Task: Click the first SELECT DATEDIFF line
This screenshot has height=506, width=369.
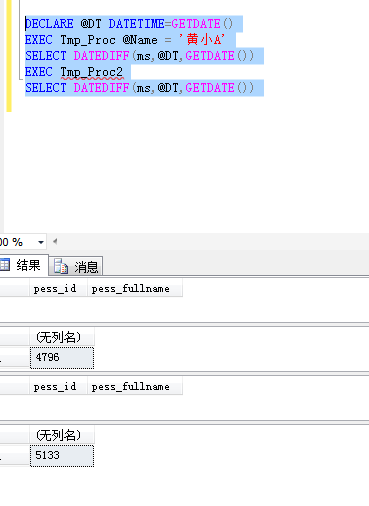Action: pos(139,56)
